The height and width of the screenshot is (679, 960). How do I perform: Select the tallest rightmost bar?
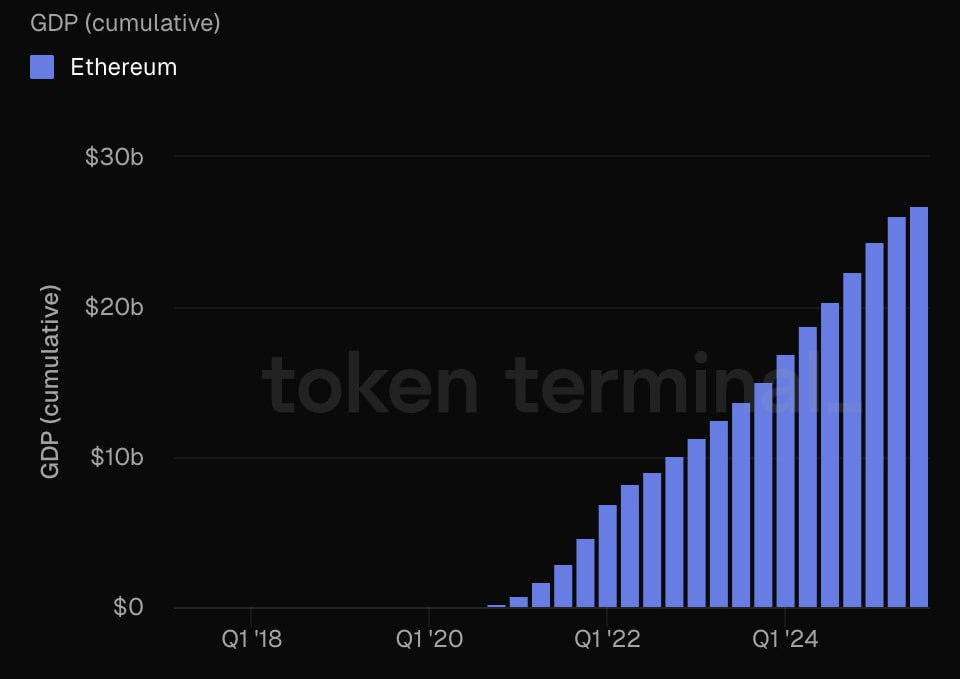point(919,407)
